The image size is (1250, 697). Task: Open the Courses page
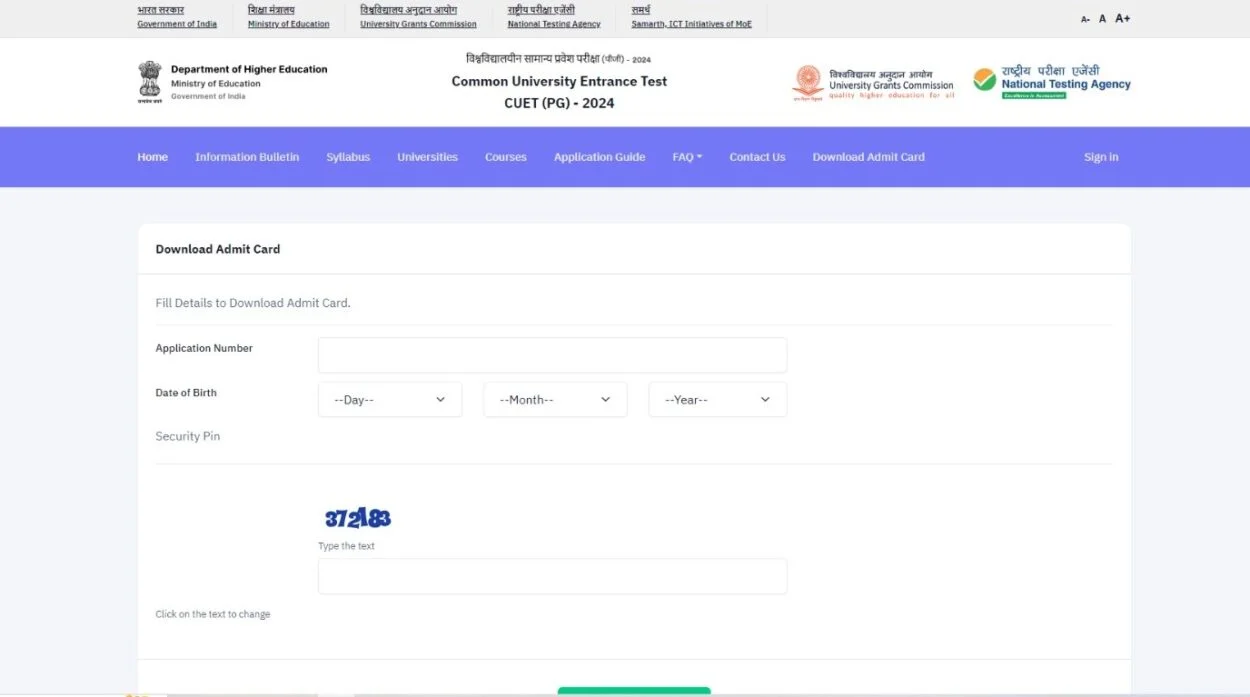tap(506, 157)
